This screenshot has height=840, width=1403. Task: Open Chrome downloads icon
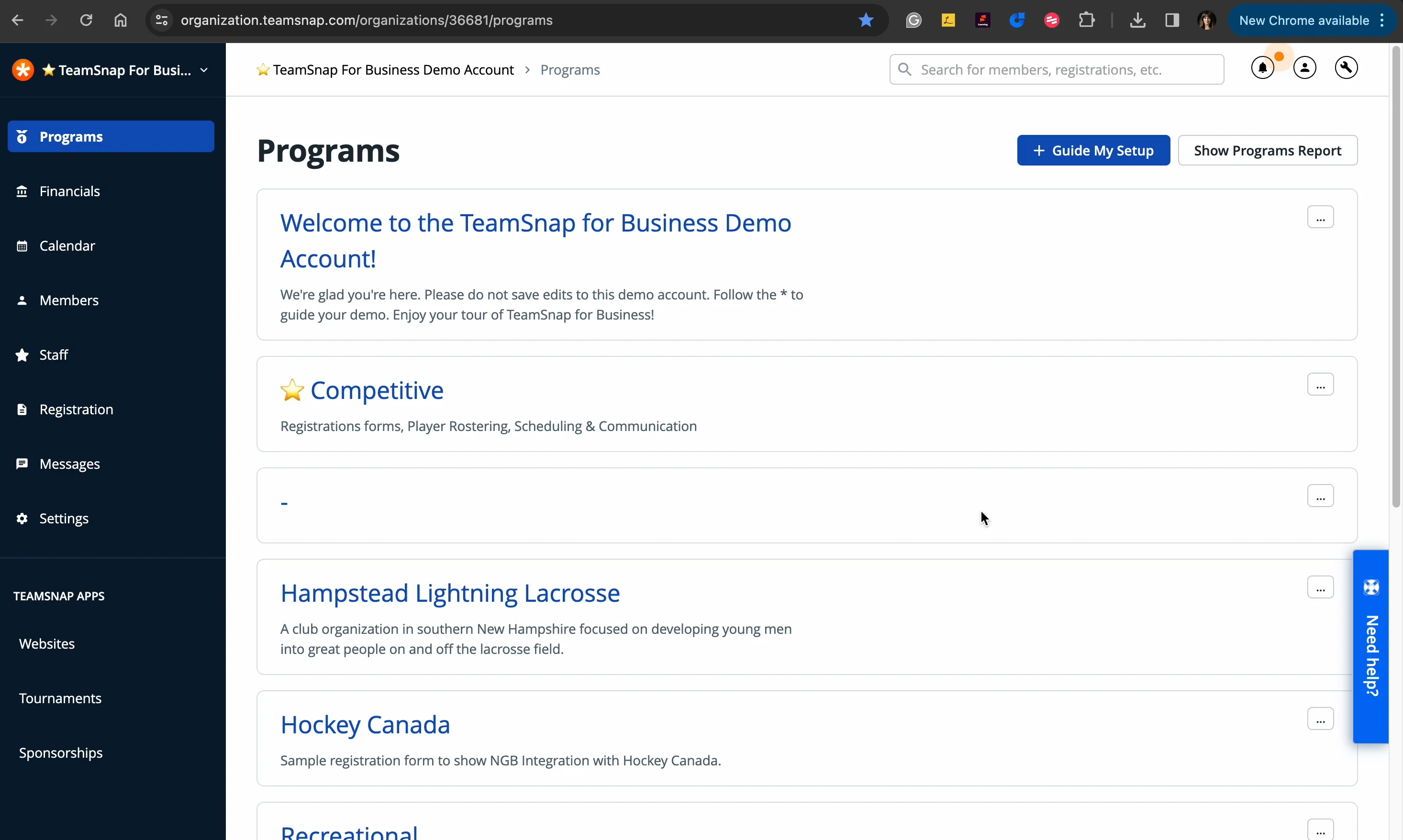[x=1137, y=21]
